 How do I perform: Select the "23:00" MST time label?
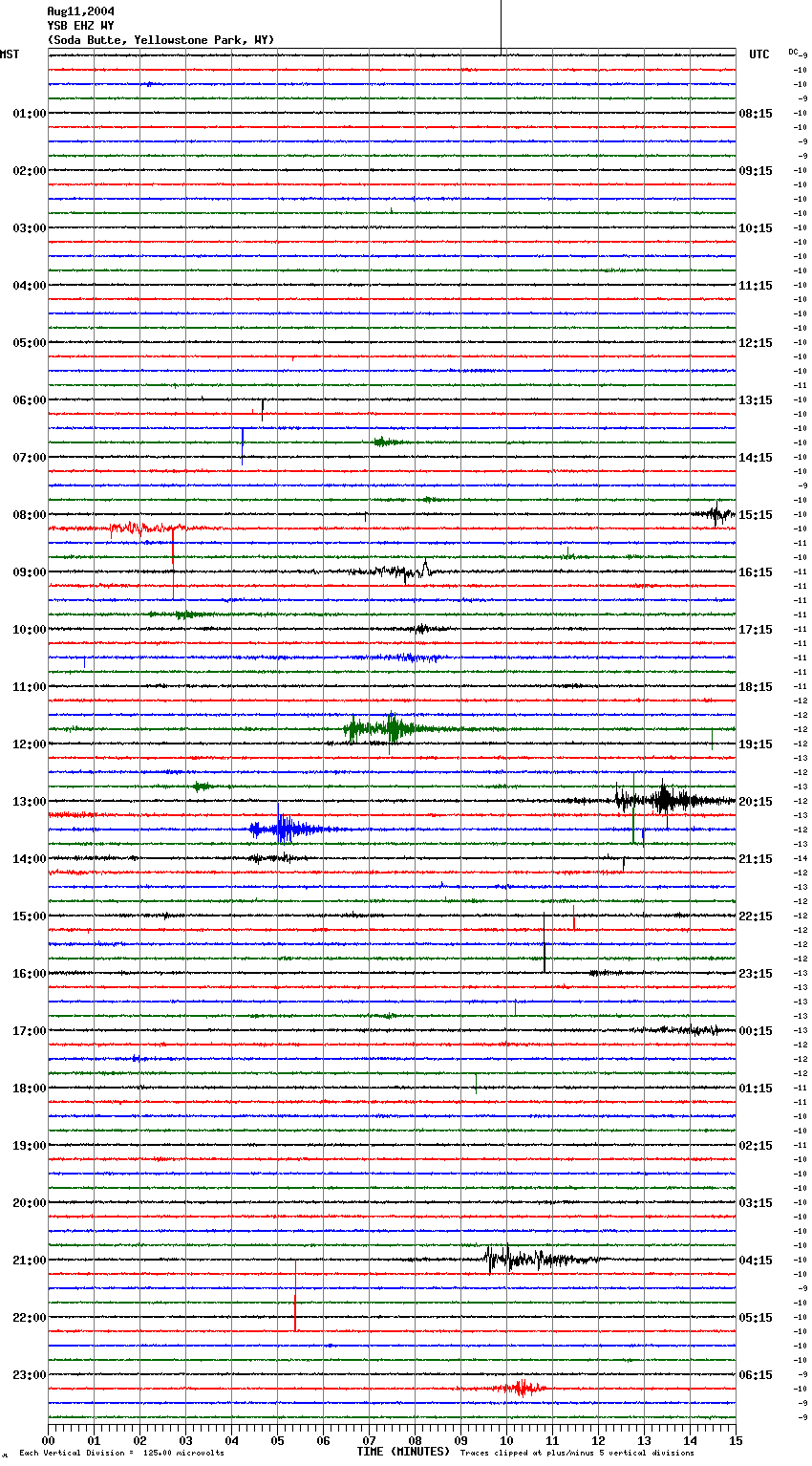(x=30, y=1375)
